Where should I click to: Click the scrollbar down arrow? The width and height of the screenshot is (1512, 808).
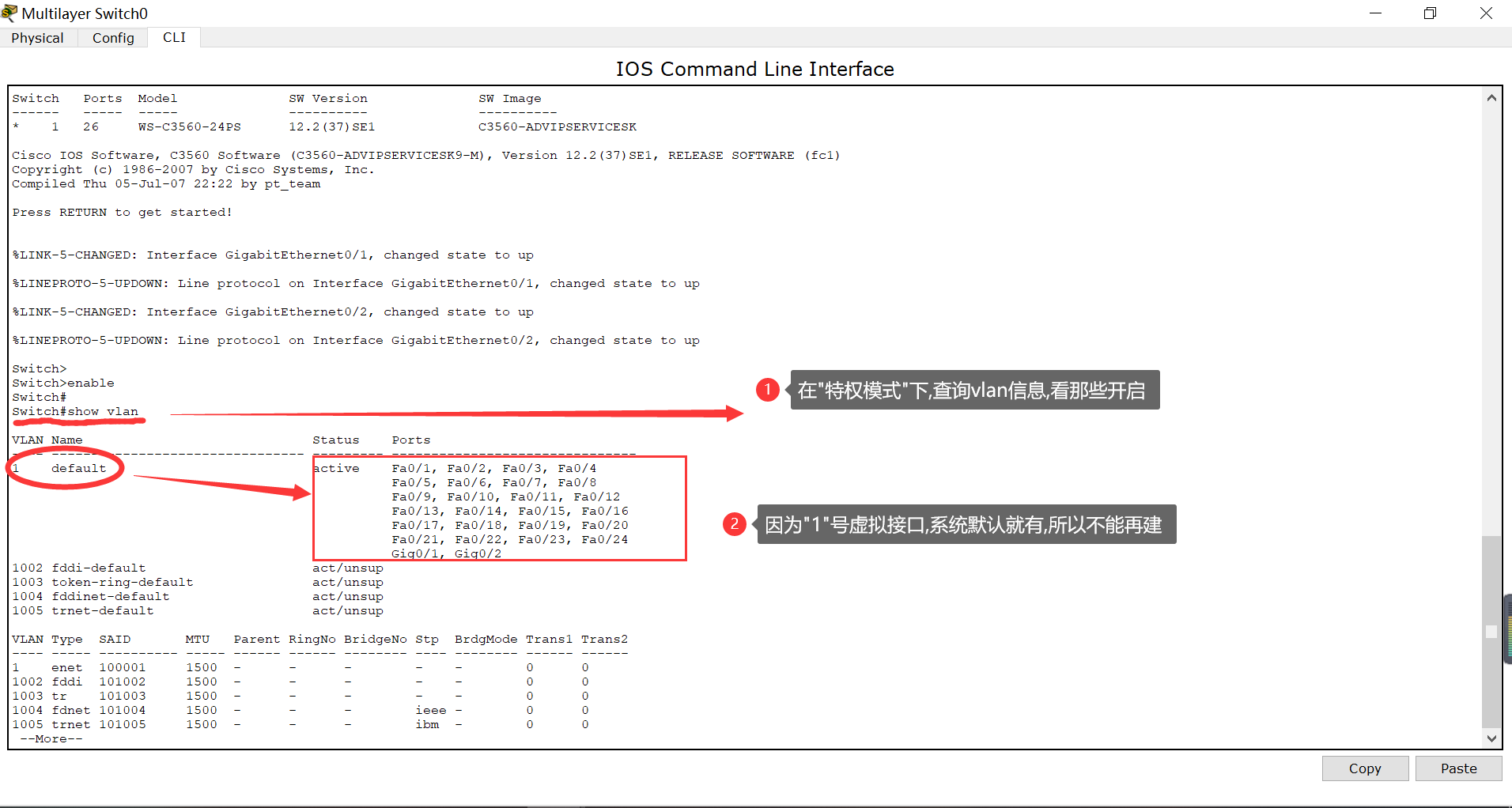pos(1491,738)
